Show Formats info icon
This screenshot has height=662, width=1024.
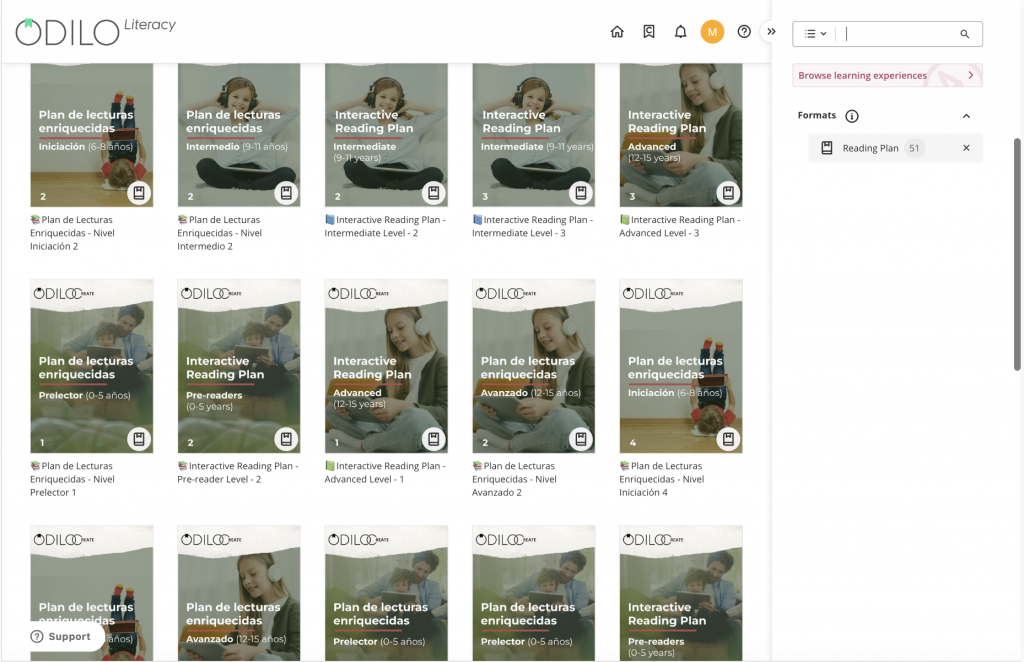(852, 116)
